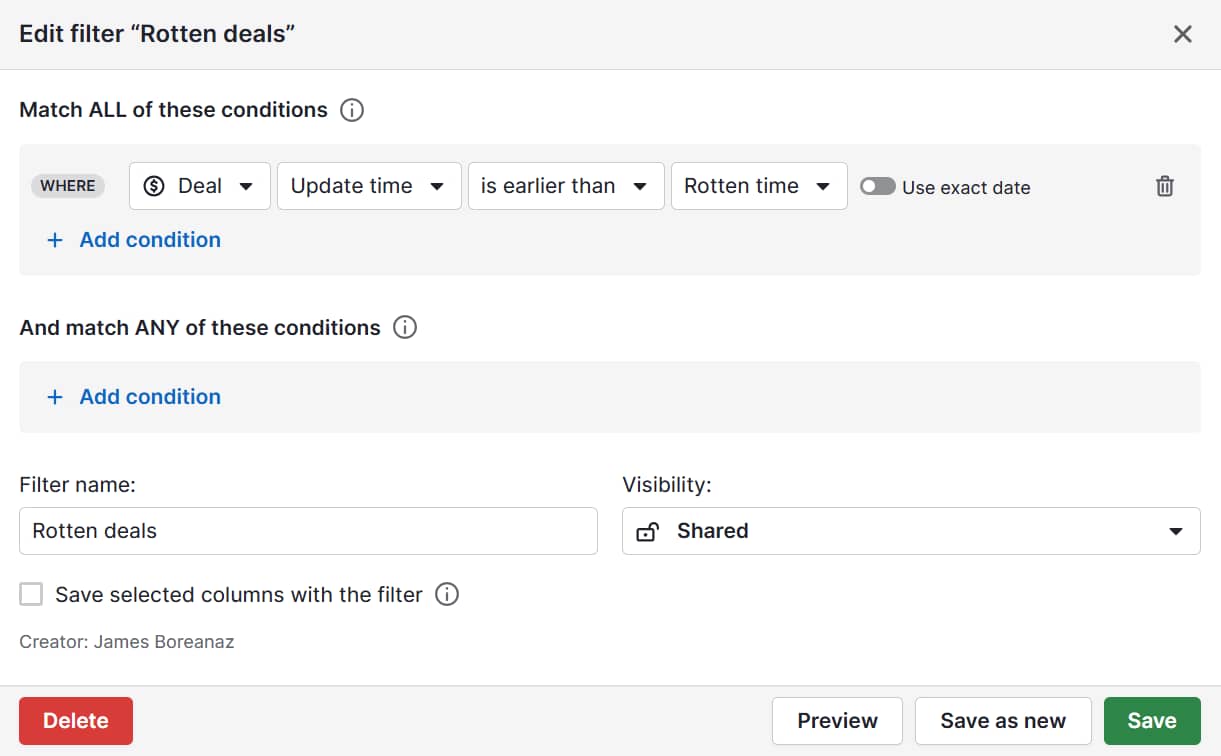Click the Save as new button
Screen dimensions: 1221x756
(1003, 721)
